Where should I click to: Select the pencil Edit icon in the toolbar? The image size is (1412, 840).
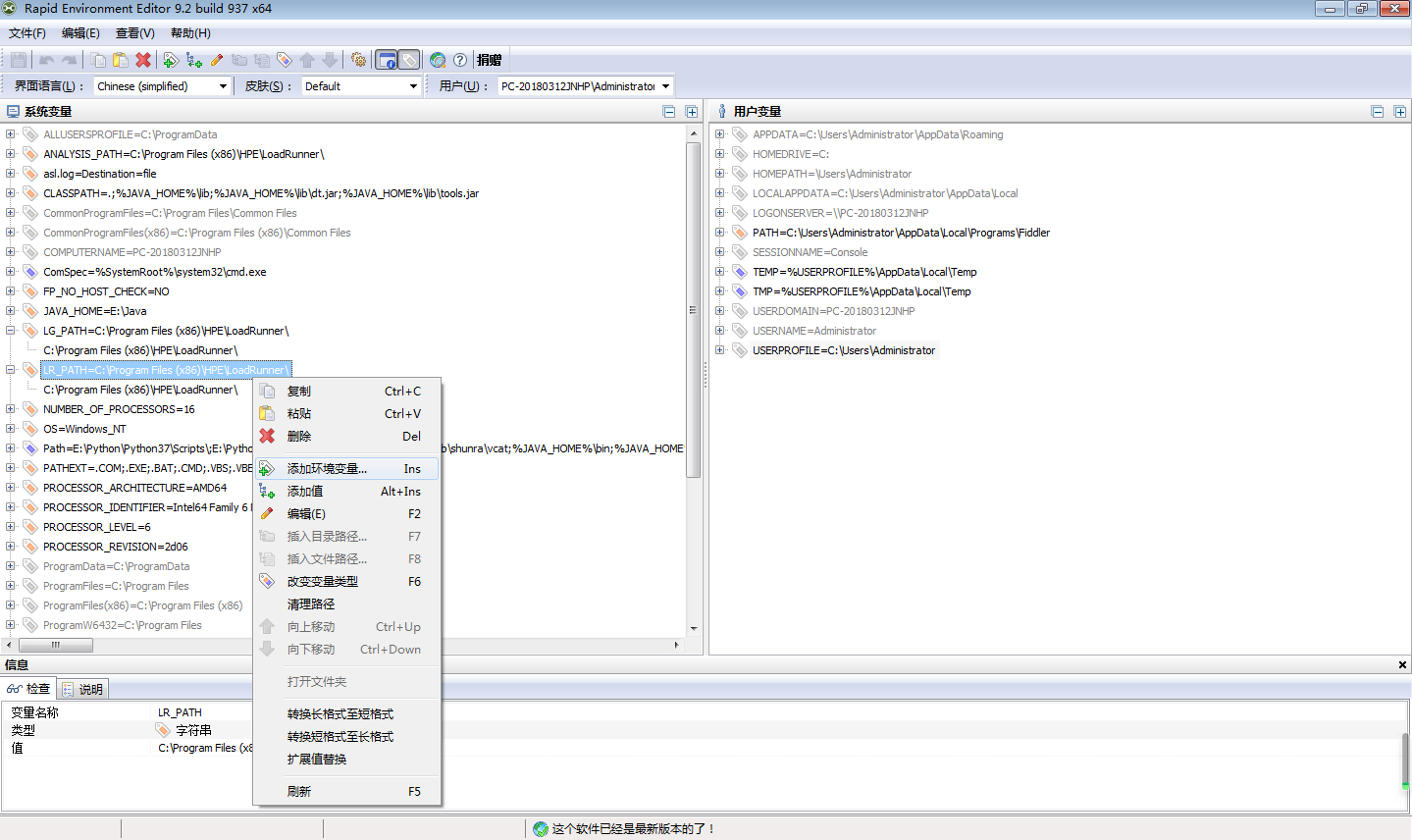coord(216,59)
